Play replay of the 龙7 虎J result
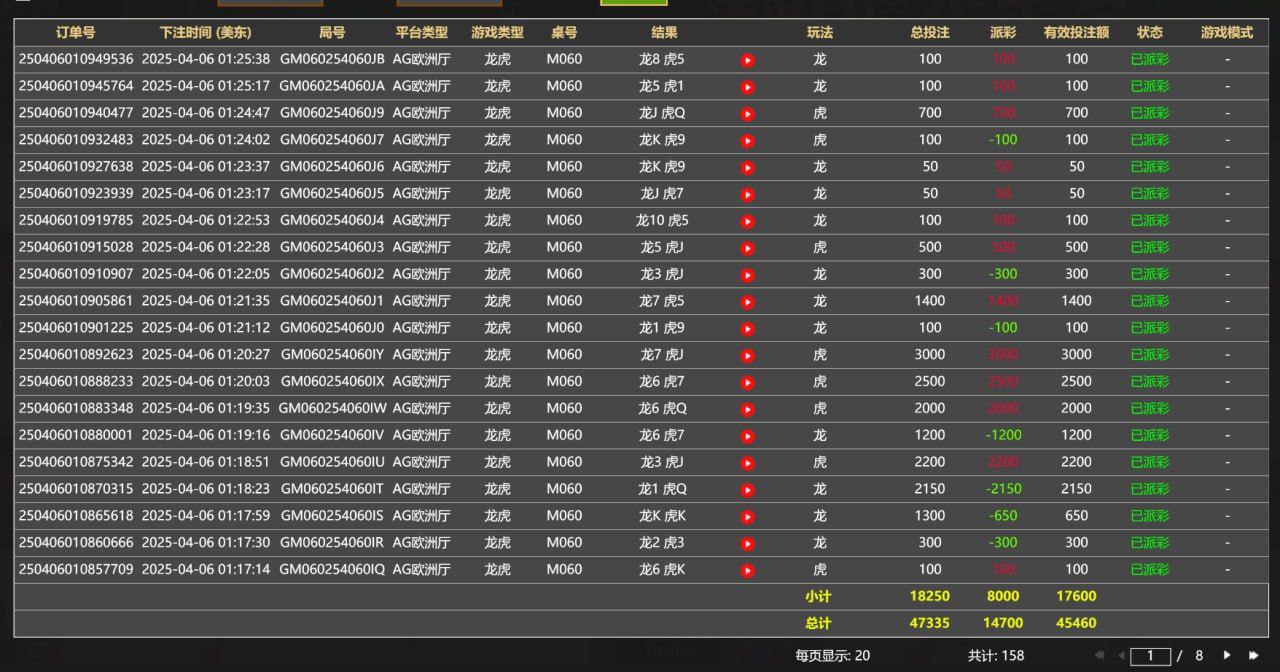Image resolution: width=1280 pixels, height=672 pixels. (747, 355)
